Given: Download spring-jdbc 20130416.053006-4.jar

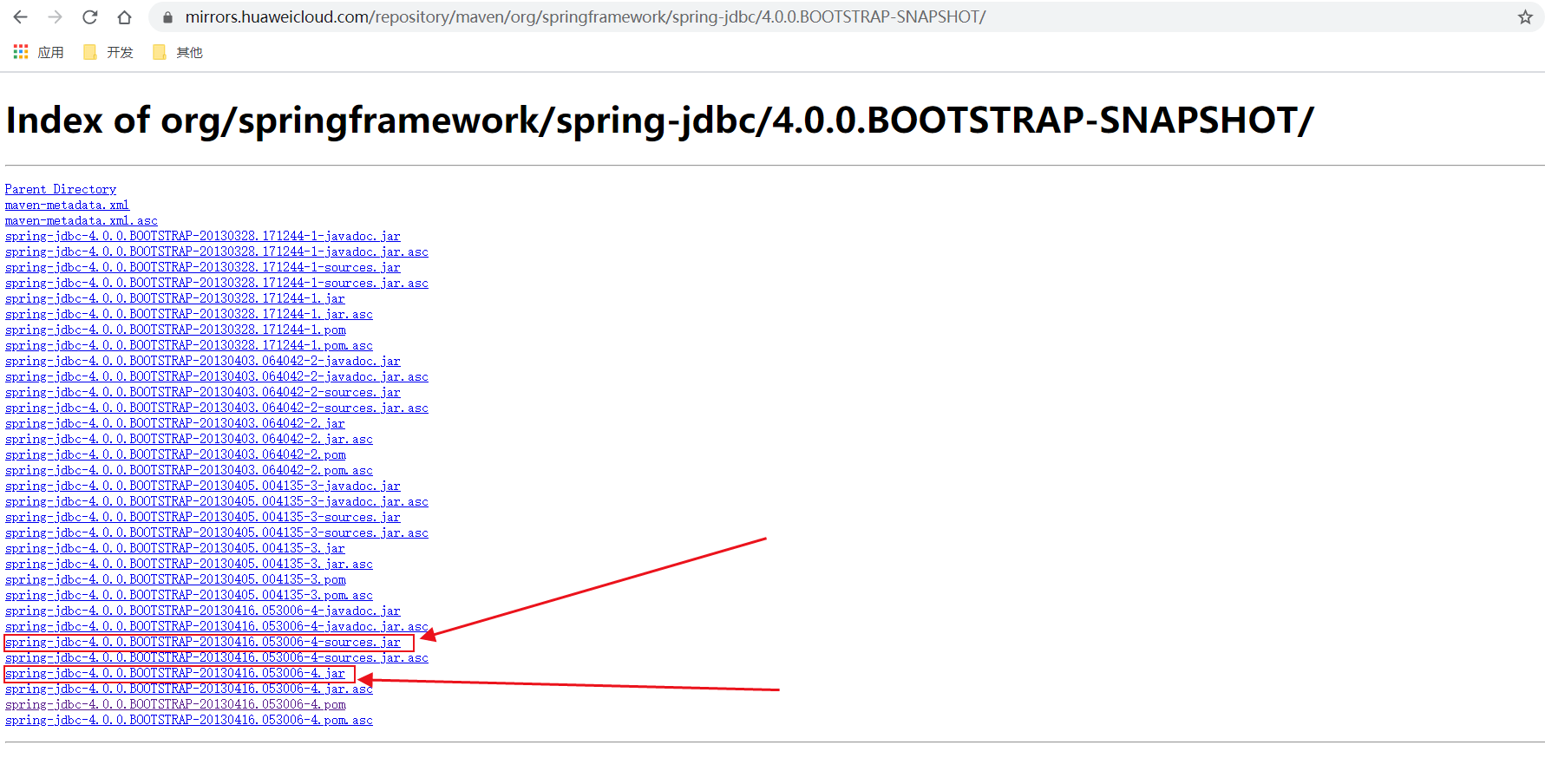Looking at the screenshot, I should coord(175,673).
